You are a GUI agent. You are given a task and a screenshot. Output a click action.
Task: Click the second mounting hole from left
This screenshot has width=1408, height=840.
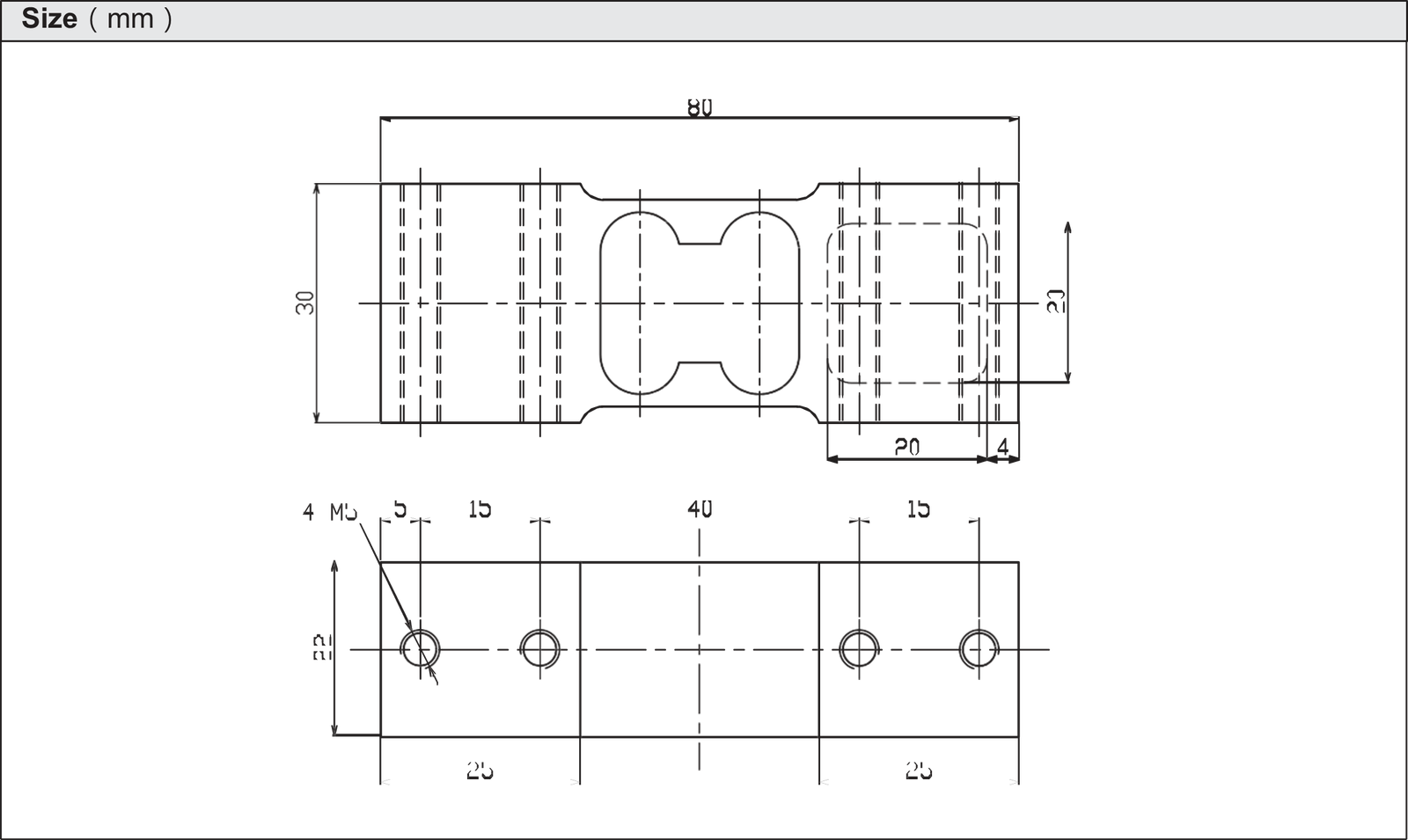coord(540,649)
